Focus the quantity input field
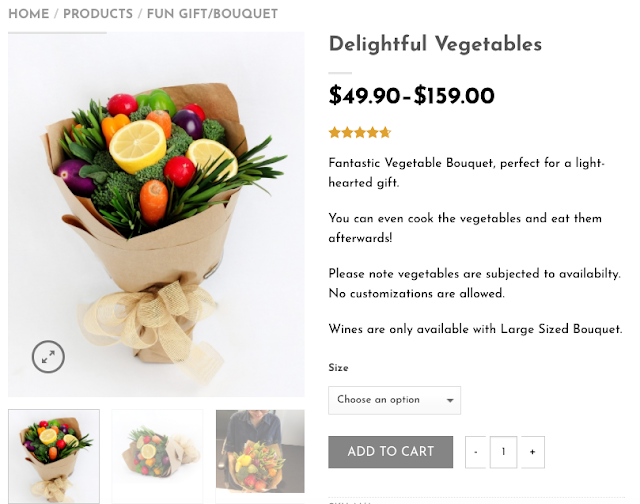Viewport: 640px width, 504px height. 503,452
